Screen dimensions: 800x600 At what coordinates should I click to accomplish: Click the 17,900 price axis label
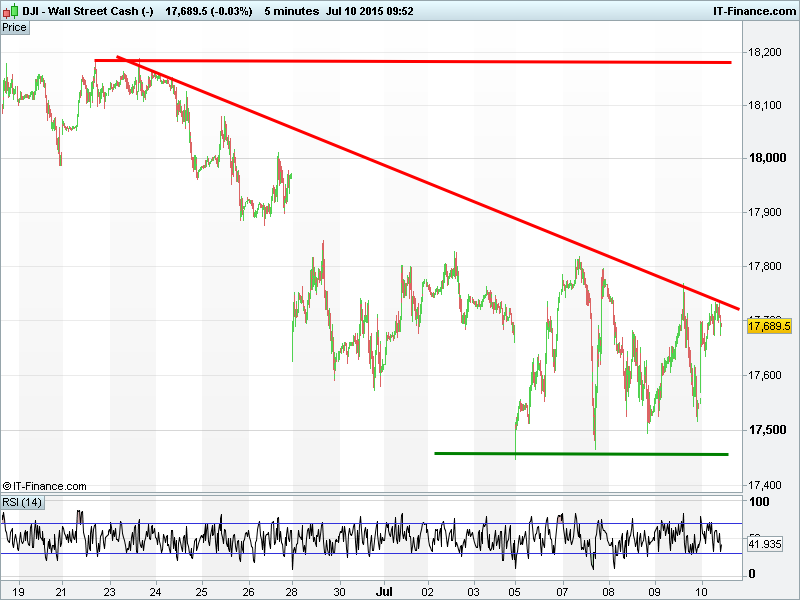tap(764, 212)
